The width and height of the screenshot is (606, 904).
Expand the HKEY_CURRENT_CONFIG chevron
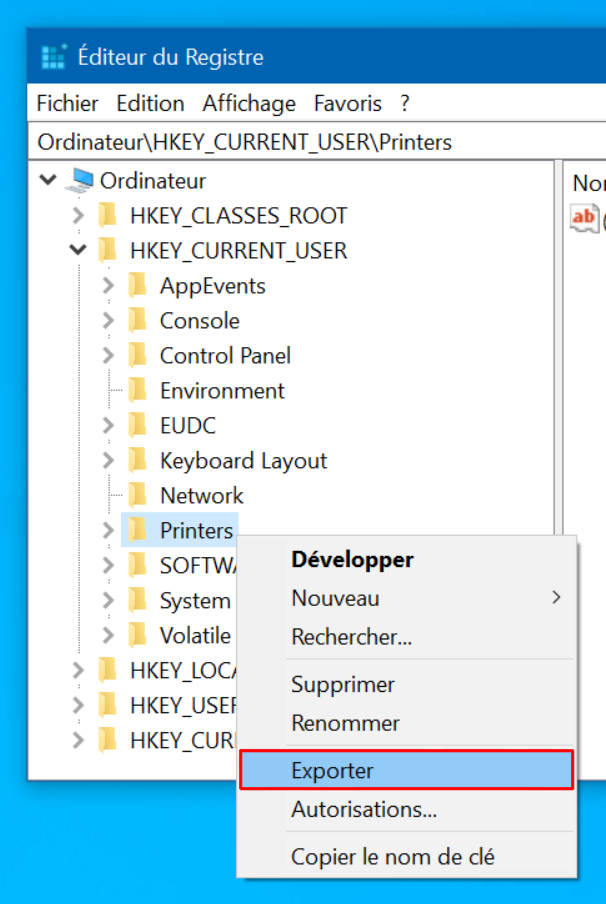(x=78, y=740)
